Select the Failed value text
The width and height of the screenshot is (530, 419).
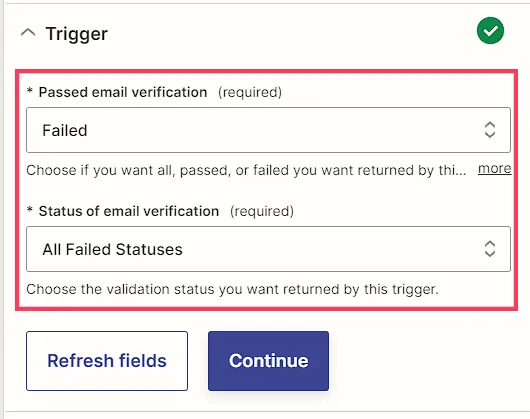pyautogui.click(x=65, y=130)
